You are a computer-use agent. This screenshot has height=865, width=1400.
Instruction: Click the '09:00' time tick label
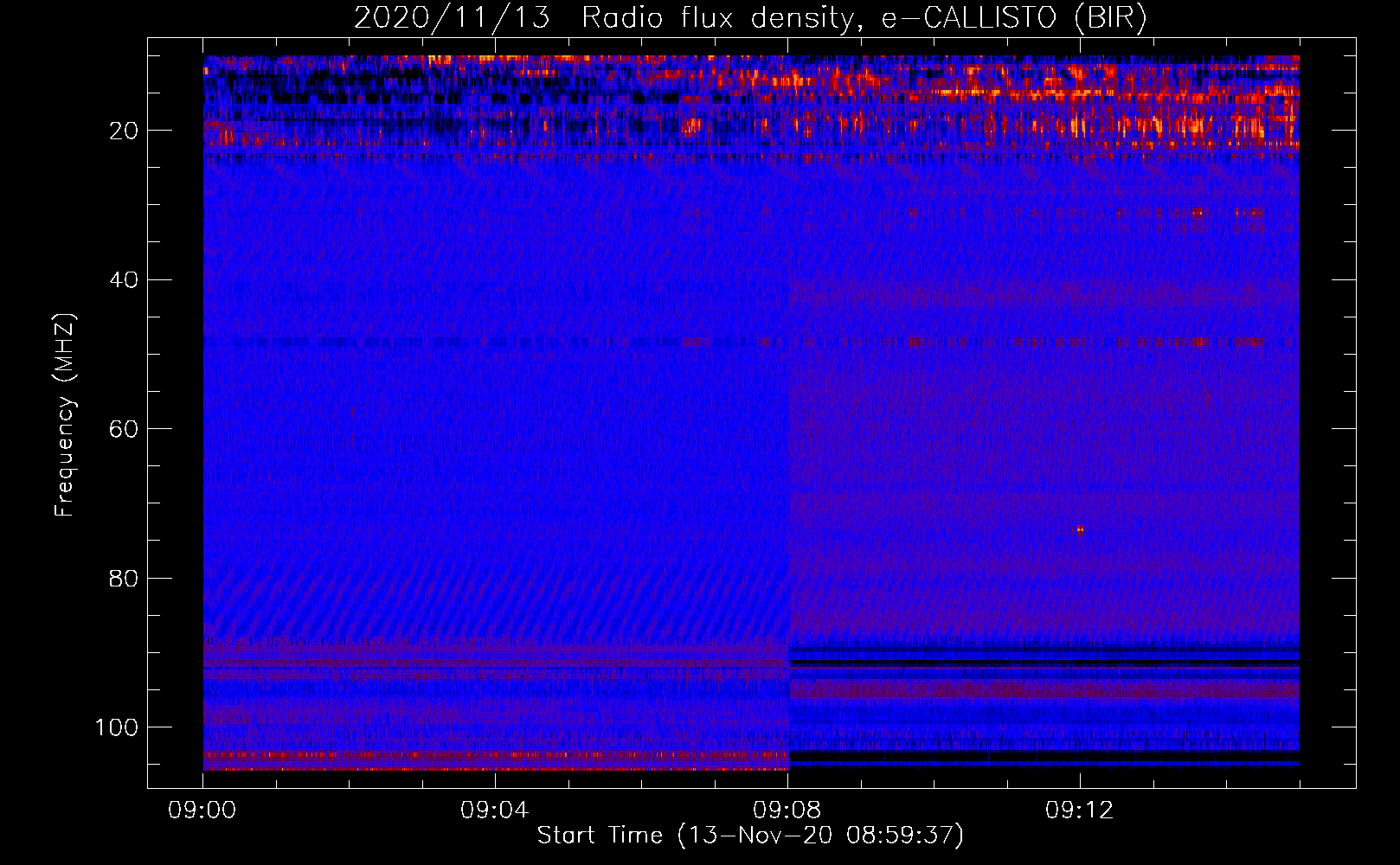tap(202, 811)
